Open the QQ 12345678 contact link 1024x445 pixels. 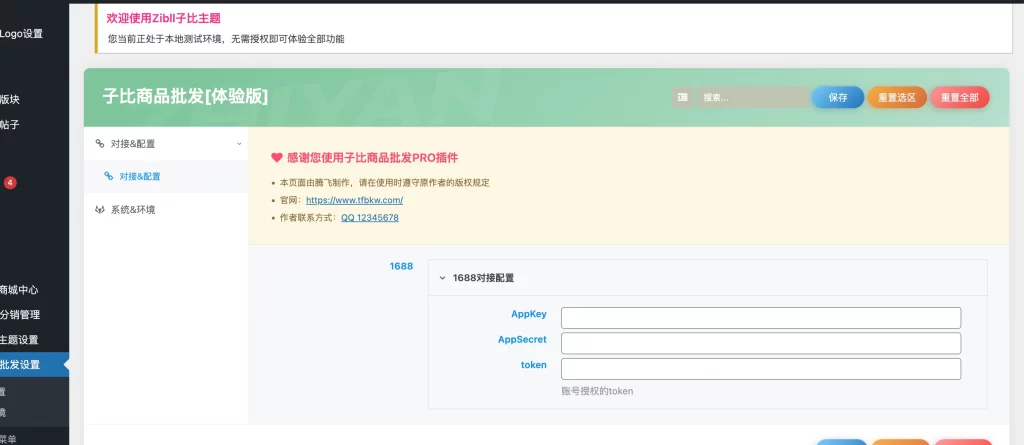click(x=370, y=218)
